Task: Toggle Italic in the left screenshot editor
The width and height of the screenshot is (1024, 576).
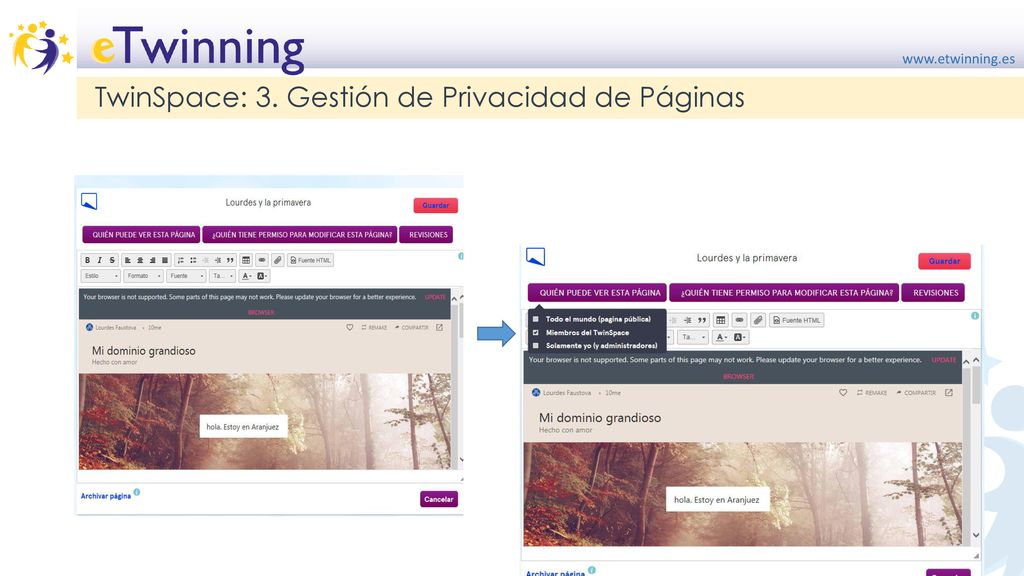Action: tap(99, 260)
